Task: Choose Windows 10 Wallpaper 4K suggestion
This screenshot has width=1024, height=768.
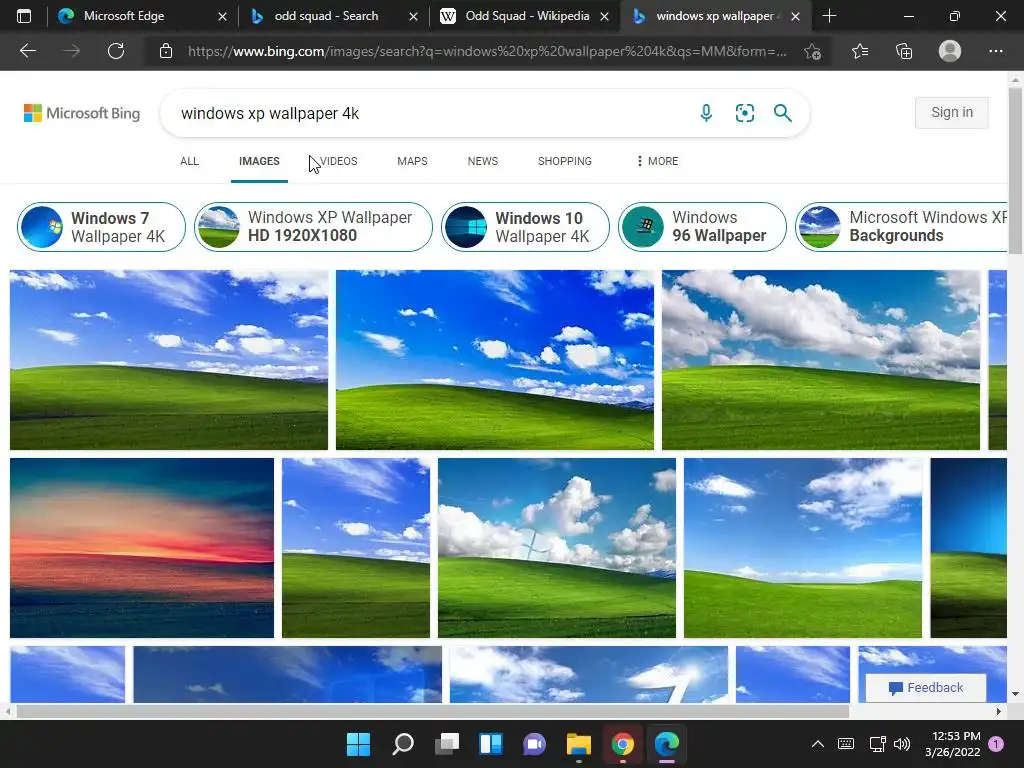Action: click(525, 227)
